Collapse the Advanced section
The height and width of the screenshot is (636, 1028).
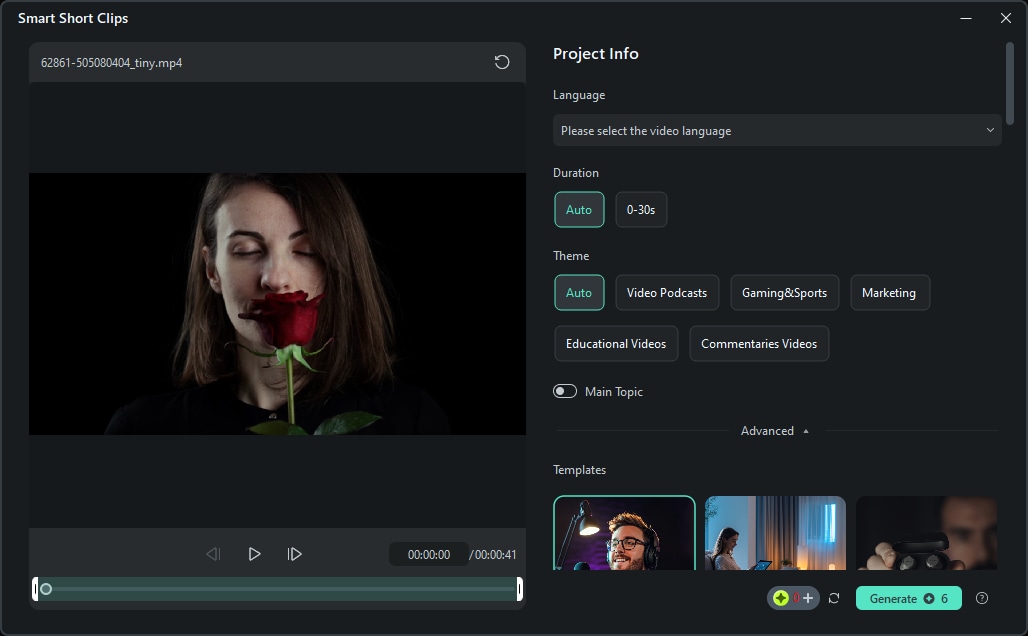coord(775,431)
